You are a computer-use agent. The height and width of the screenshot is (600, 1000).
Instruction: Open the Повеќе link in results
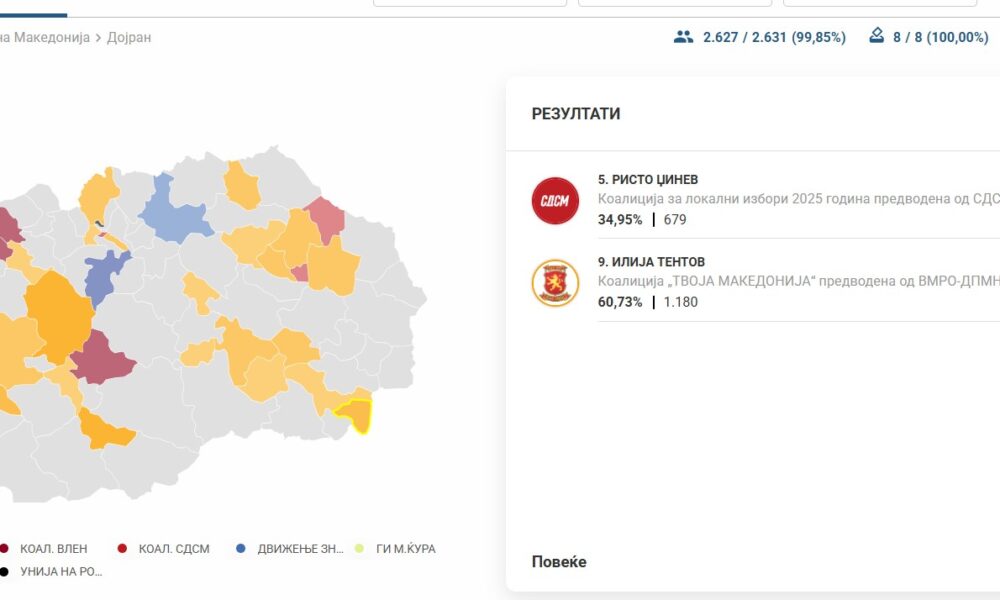point(559,562)
